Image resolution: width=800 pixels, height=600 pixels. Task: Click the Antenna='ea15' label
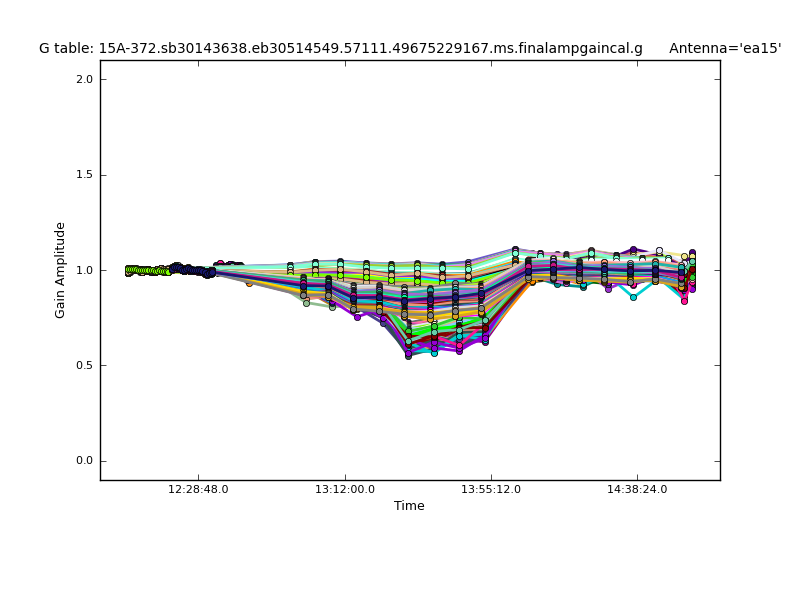point(725,48)
